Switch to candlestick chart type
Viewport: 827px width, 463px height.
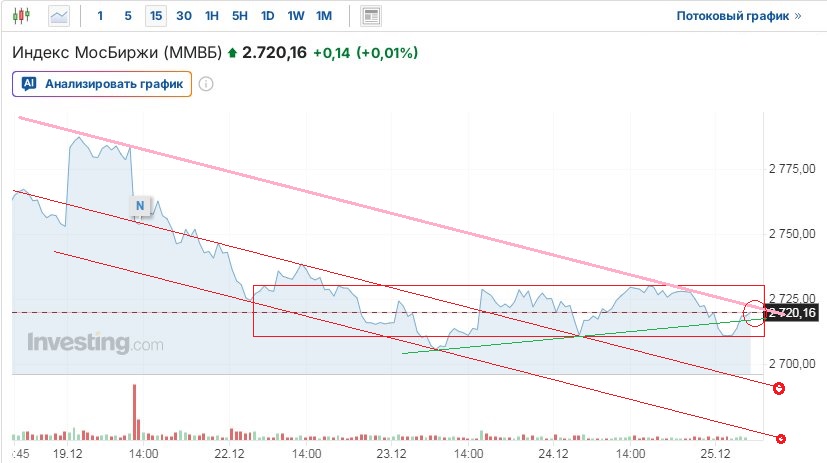[24, 16]
